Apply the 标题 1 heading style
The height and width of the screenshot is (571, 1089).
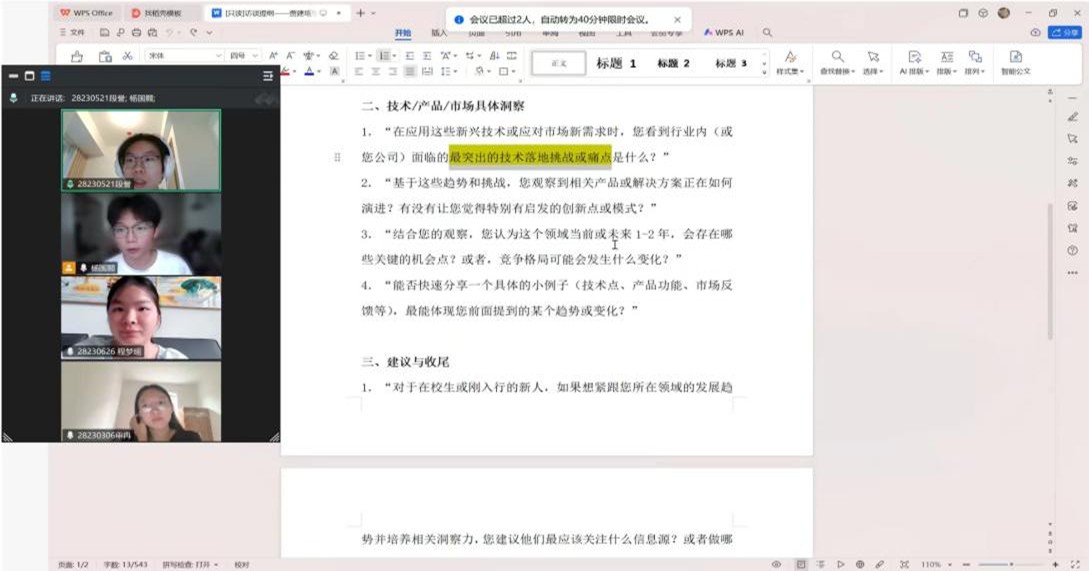tap(616, 63)
